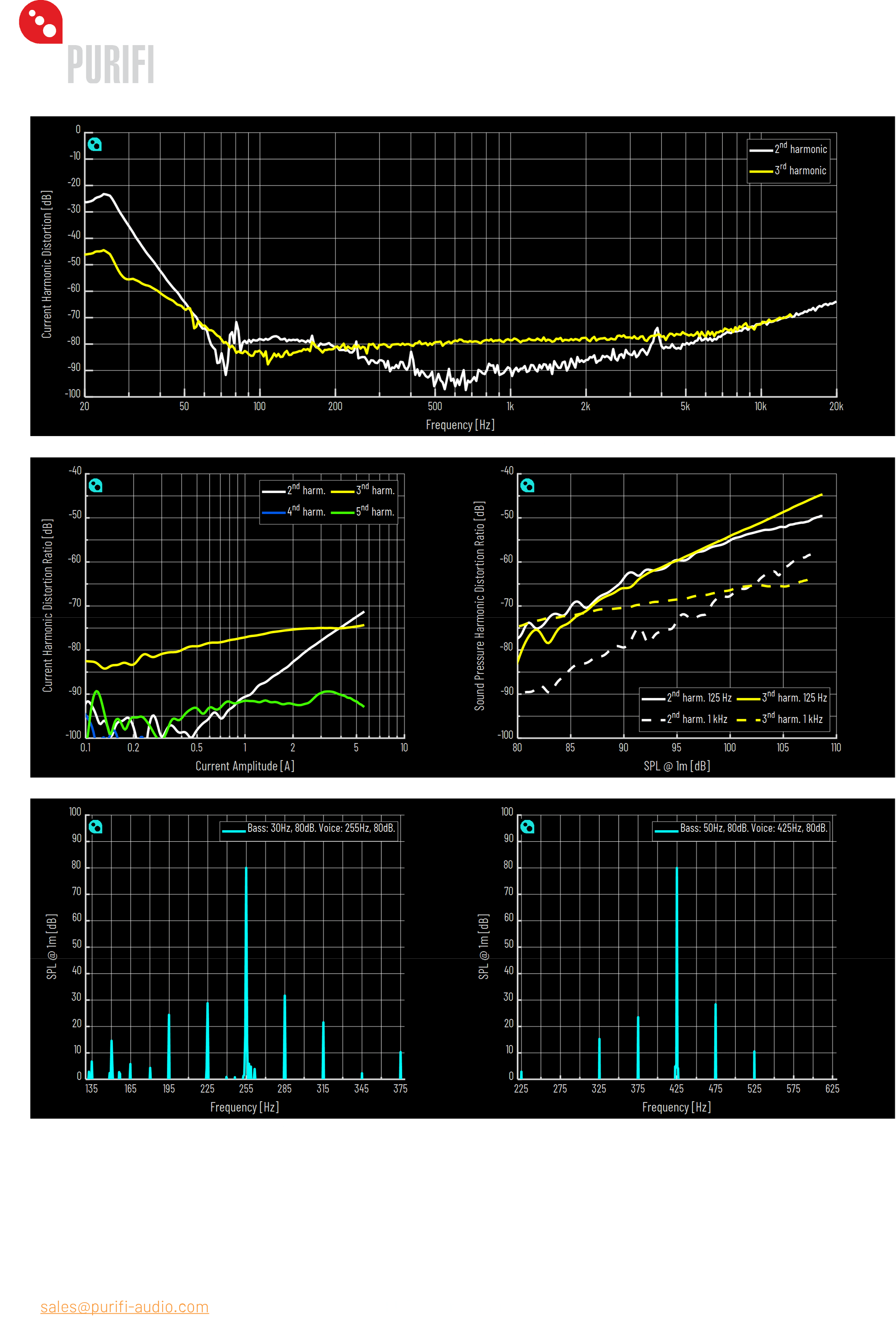The height and width of the screenshot is (1341, 896).
Task: Click the 'Current Harmonic Distortion Ratio [dB]' axis label
Action: [47, 606]
